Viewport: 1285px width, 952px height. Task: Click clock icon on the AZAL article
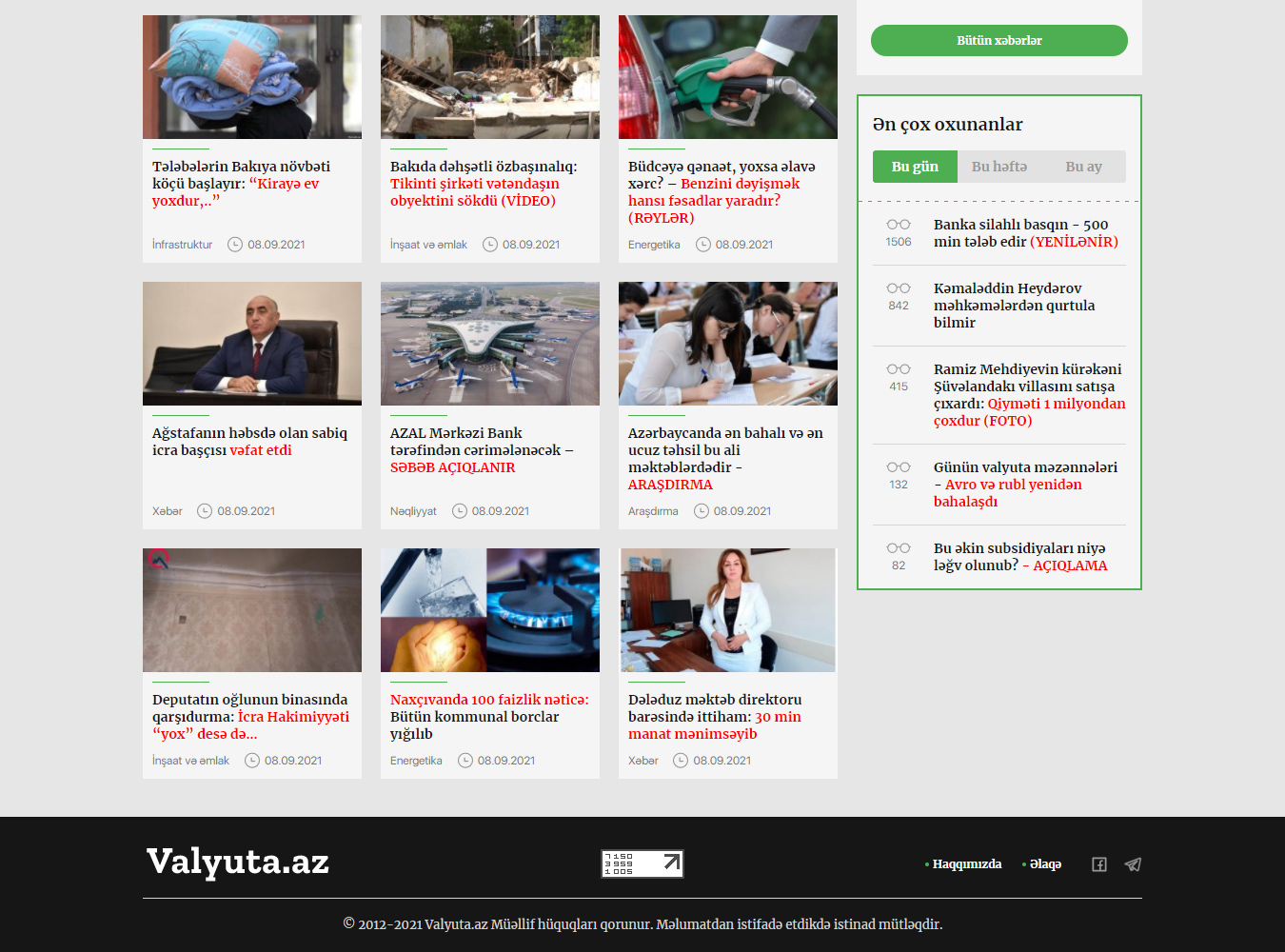pos(460,511)
